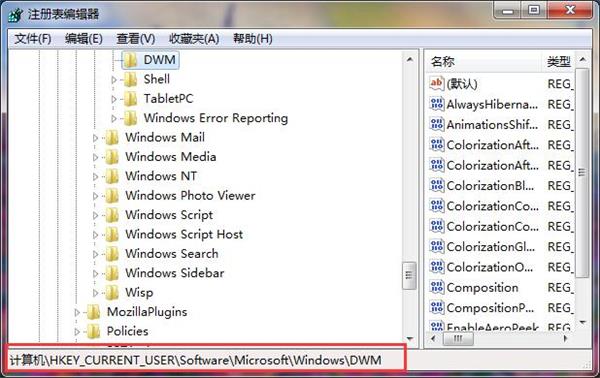Screen dimensions: 600x378
Task: Click the Windows NT folder icon
Action: (112, 177)
